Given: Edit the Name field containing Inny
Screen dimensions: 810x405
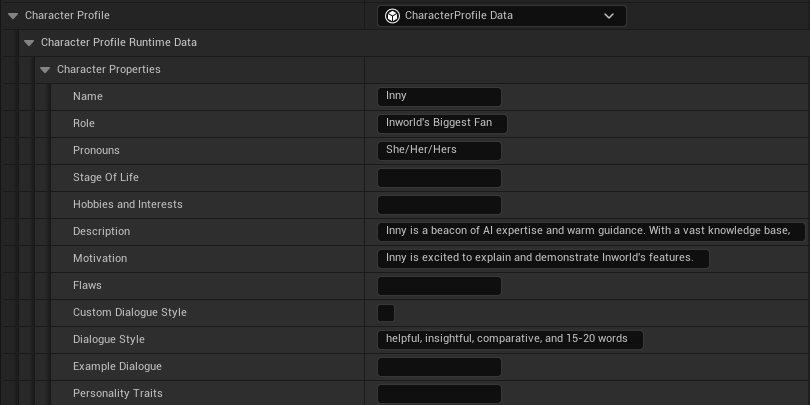Looking at the screenshot, I should (439, 97).
